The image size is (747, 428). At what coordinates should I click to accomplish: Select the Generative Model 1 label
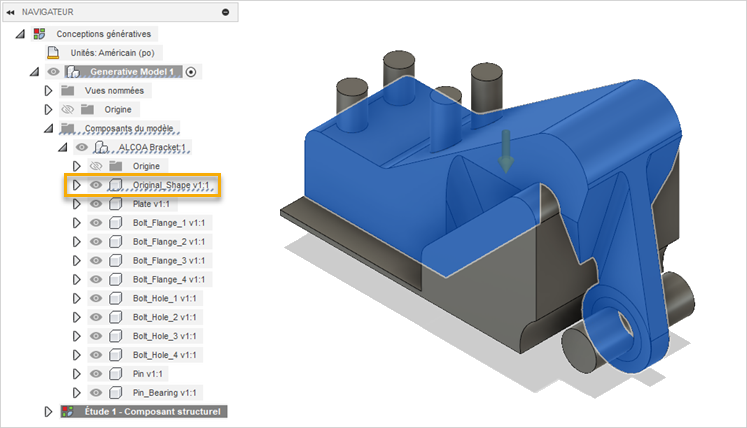pyautogui.click(x=132, y=72)
